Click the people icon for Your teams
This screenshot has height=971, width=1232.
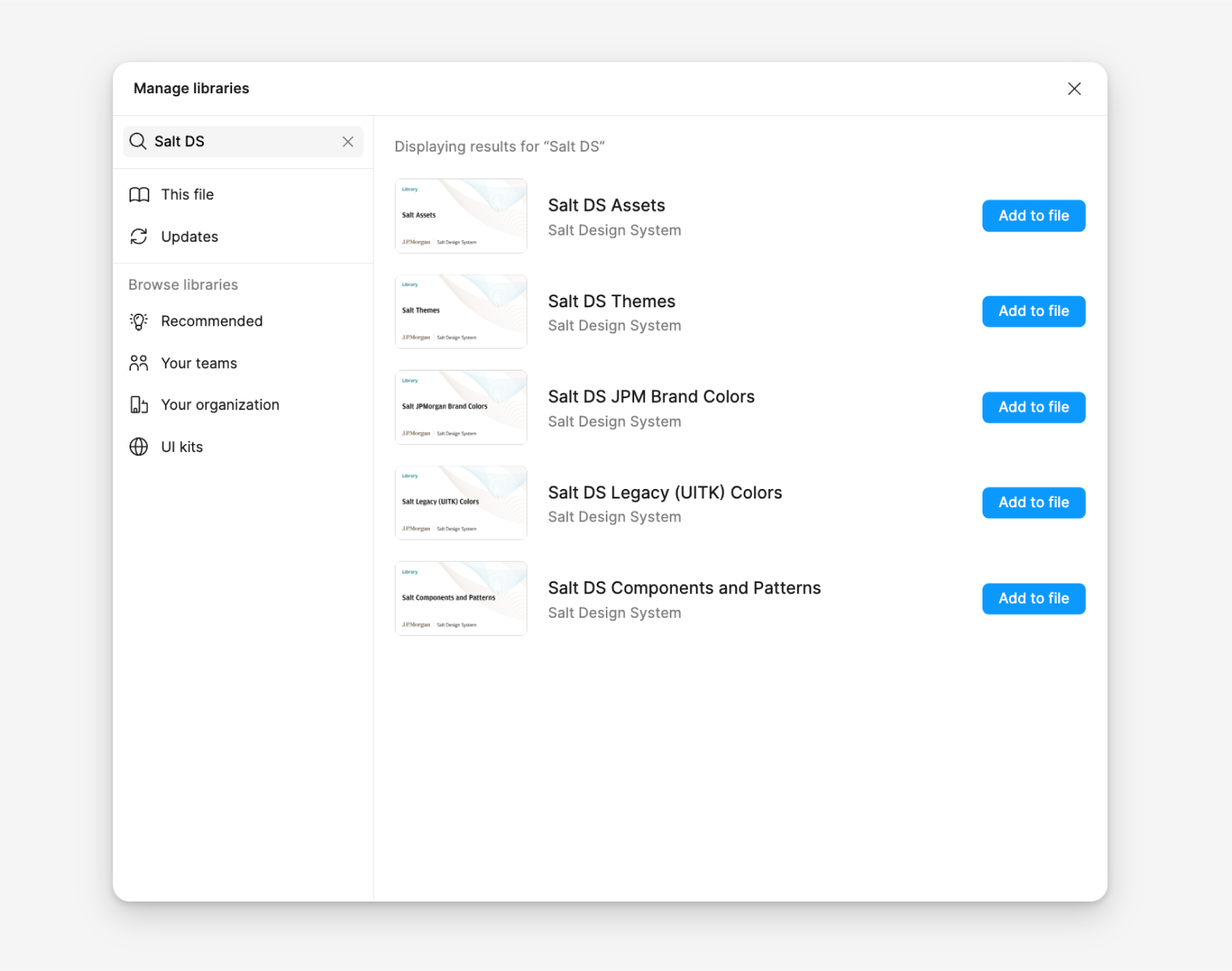(x=139, y=363)
